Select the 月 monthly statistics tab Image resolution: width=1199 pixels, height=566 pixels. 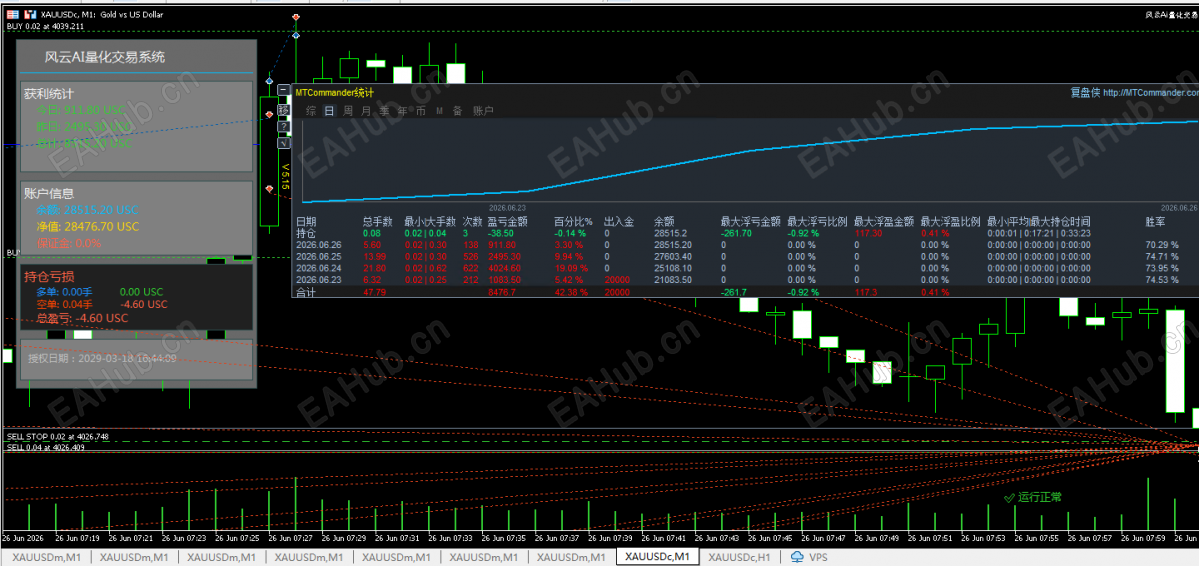tap(366, 111)
